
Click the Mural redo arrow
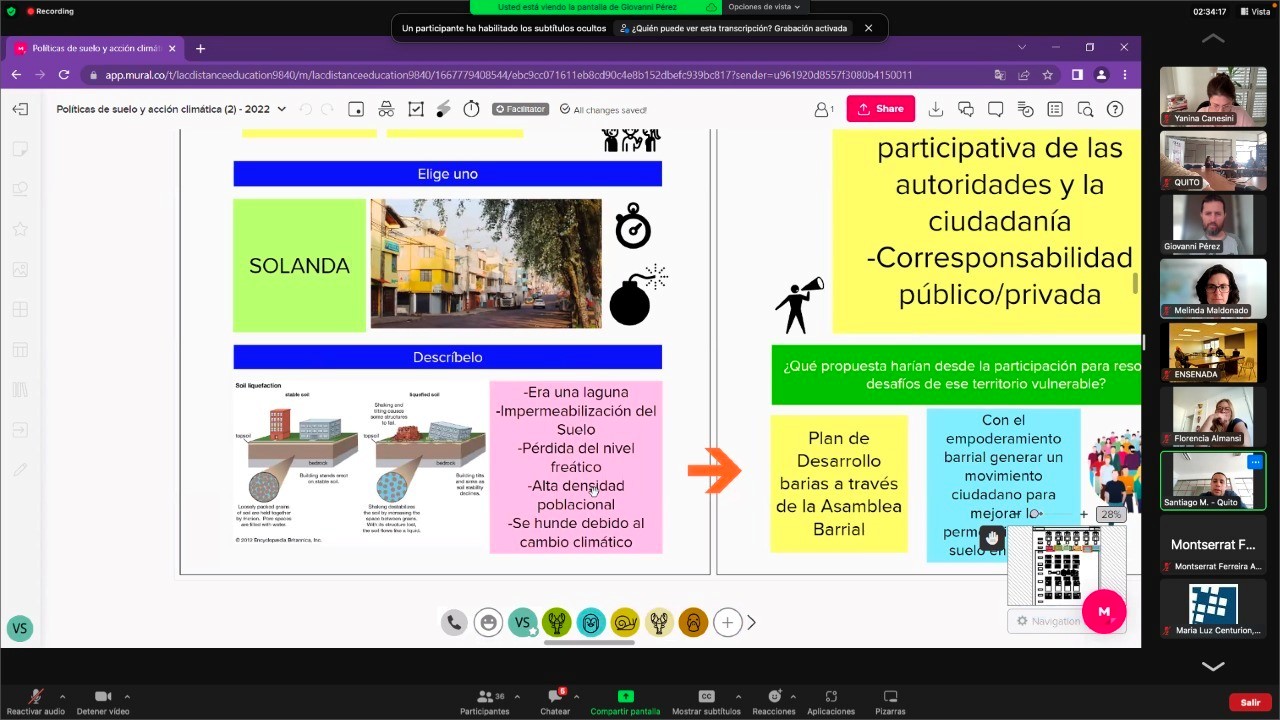click(327, 109)
